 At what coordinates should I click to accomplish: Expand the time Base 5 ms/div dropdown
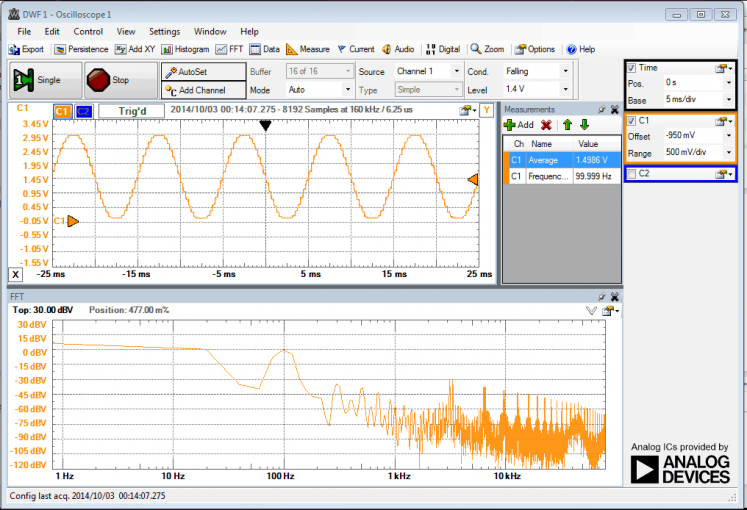pyautogui.click(x=730, y=100)
